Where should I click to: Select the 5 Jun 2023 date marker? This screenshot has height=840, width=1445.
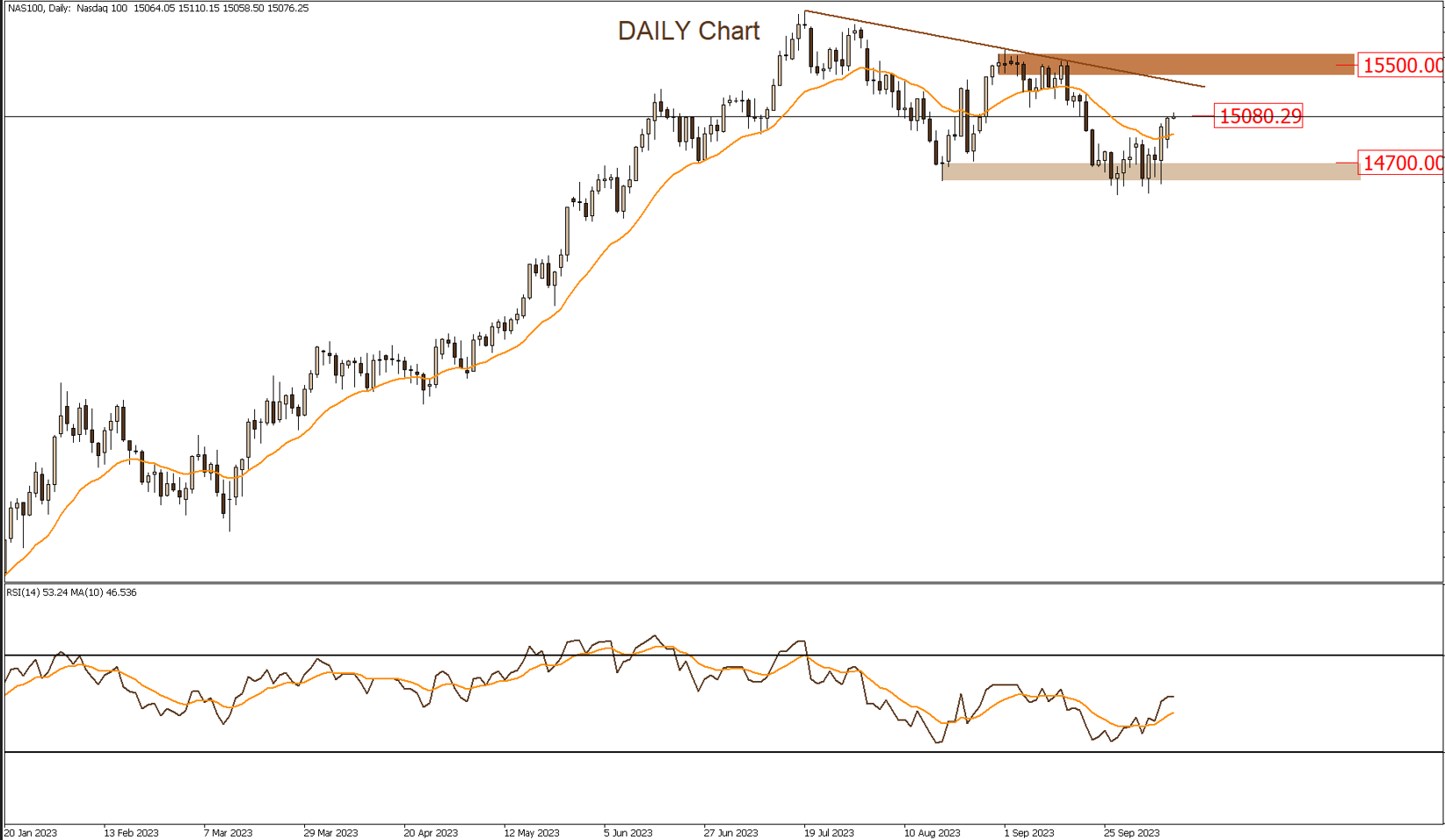(x=628, y=833)
